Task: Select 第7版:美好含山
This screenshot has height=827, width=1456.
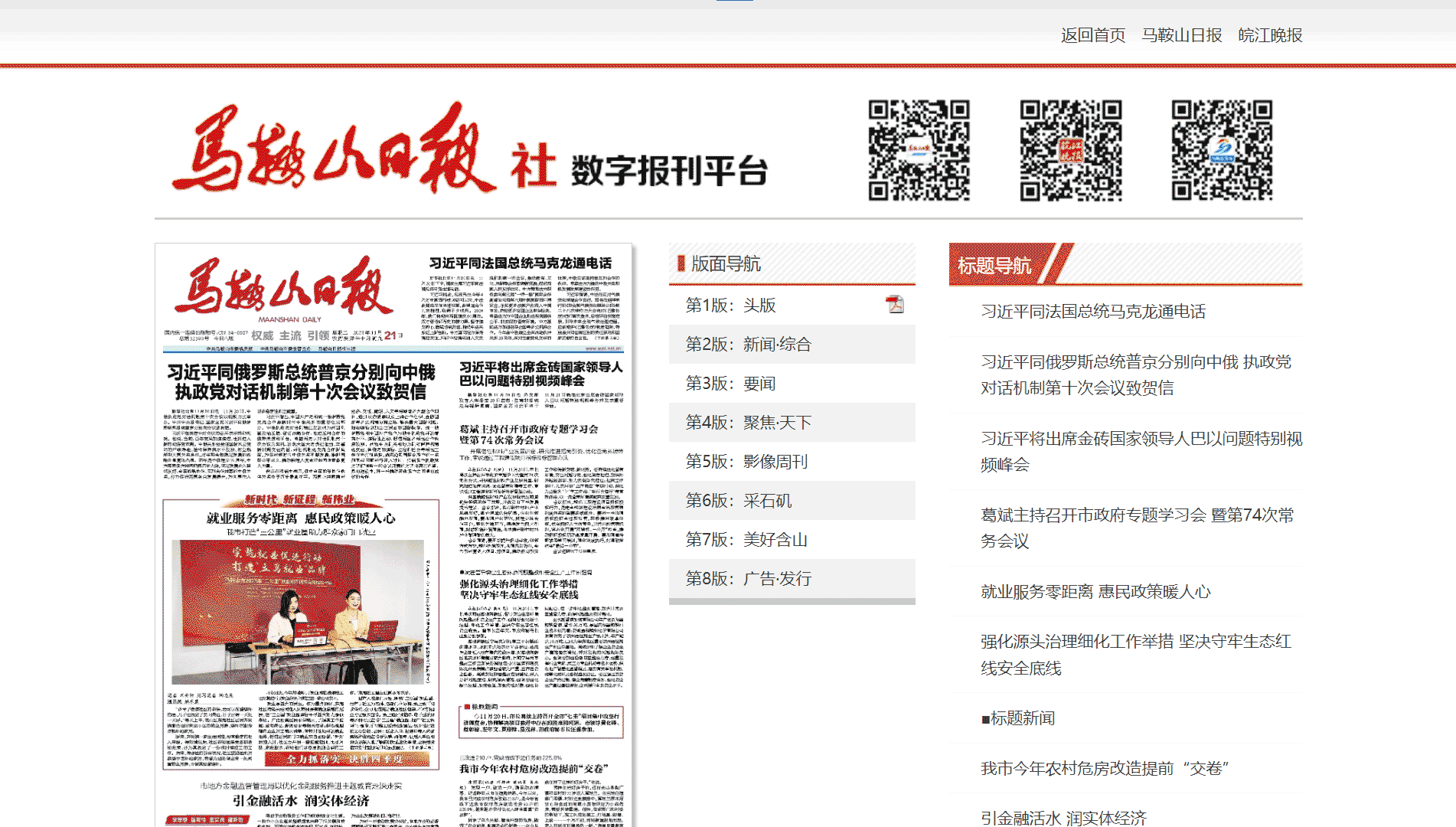Action: (746, 539)
